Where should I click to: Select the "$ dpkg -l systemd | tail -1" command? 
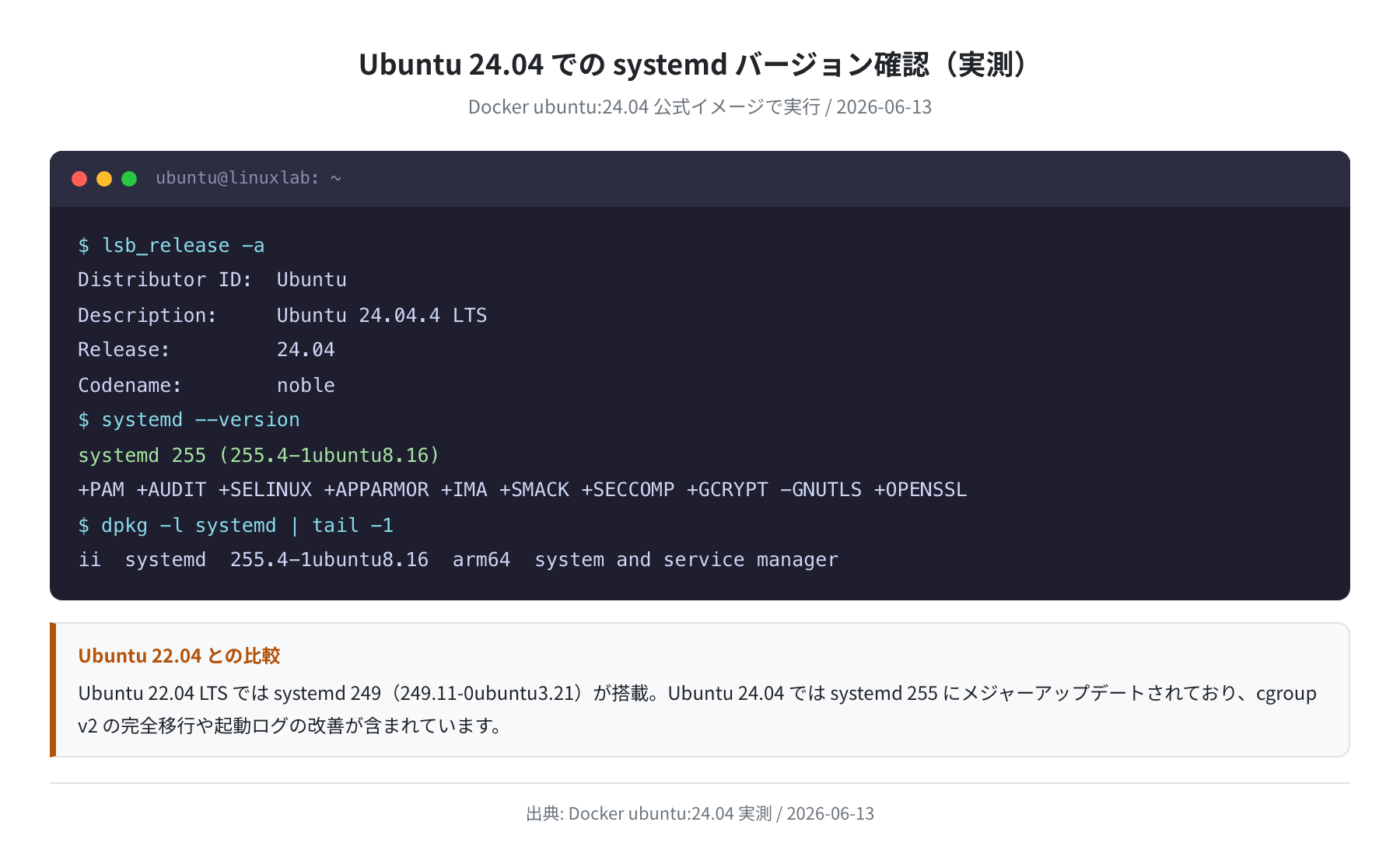point(236,526)
